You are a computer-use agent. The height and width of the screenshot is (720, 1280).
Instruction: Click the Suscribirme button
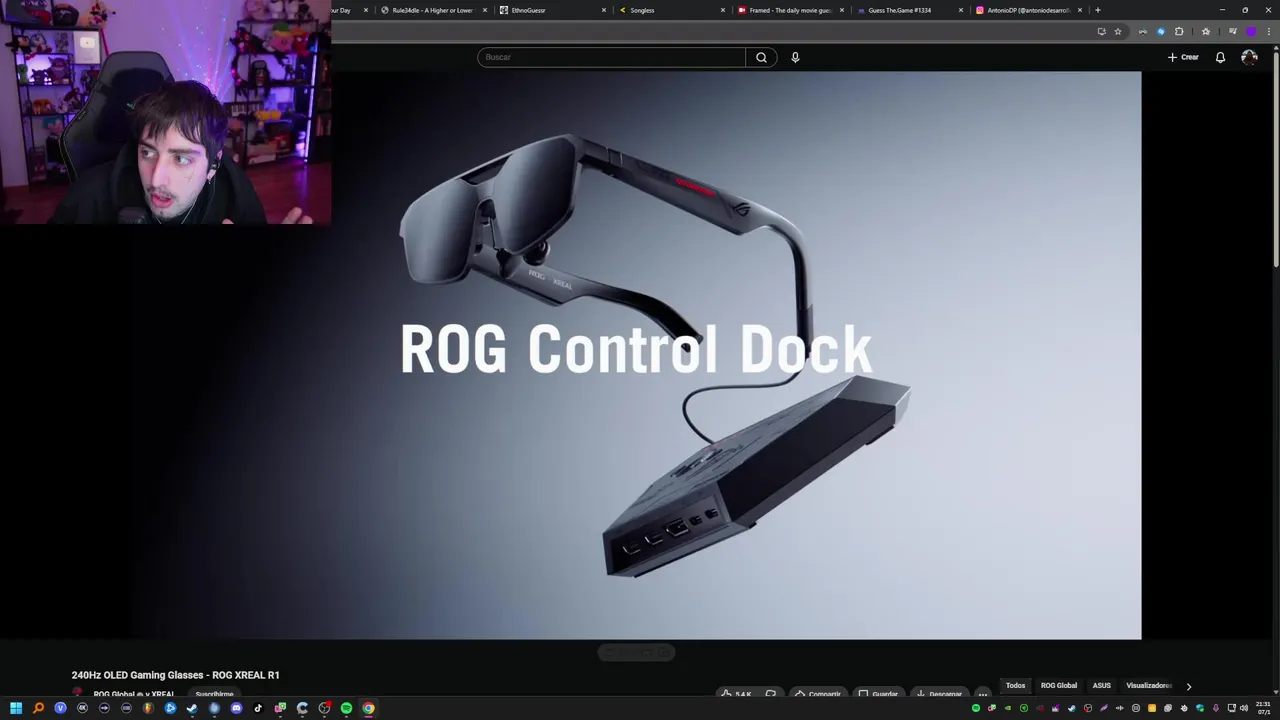click(x=214, y=694)
